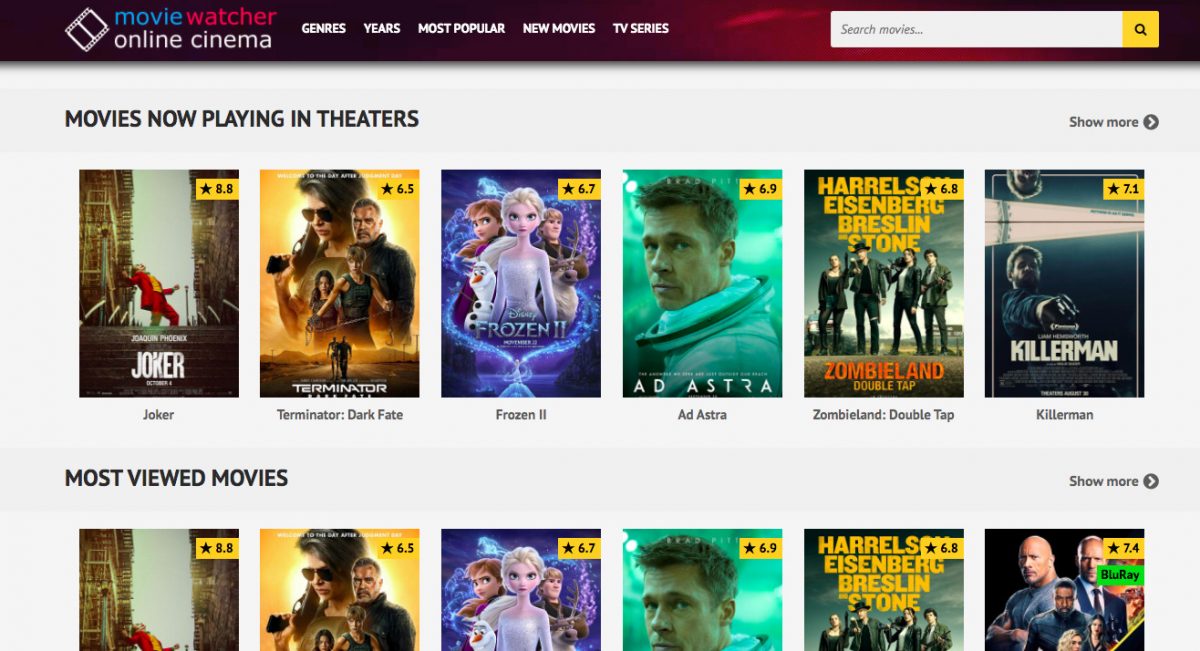
Task: Expand the Years menu
Action: [x=381, y=28]
